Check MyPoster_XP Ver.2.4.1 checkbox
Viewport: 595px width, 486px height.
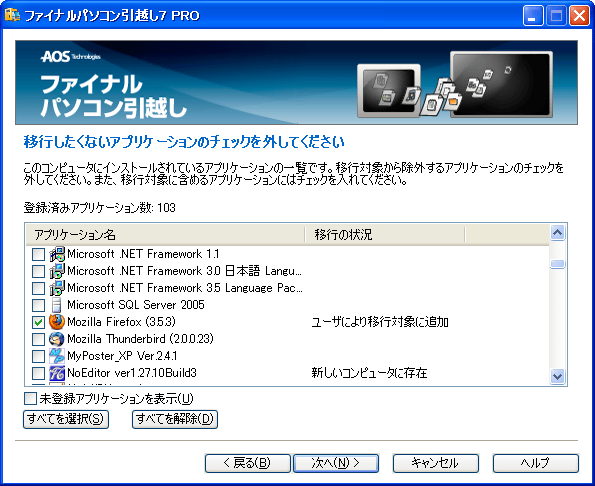click(38, 356)
